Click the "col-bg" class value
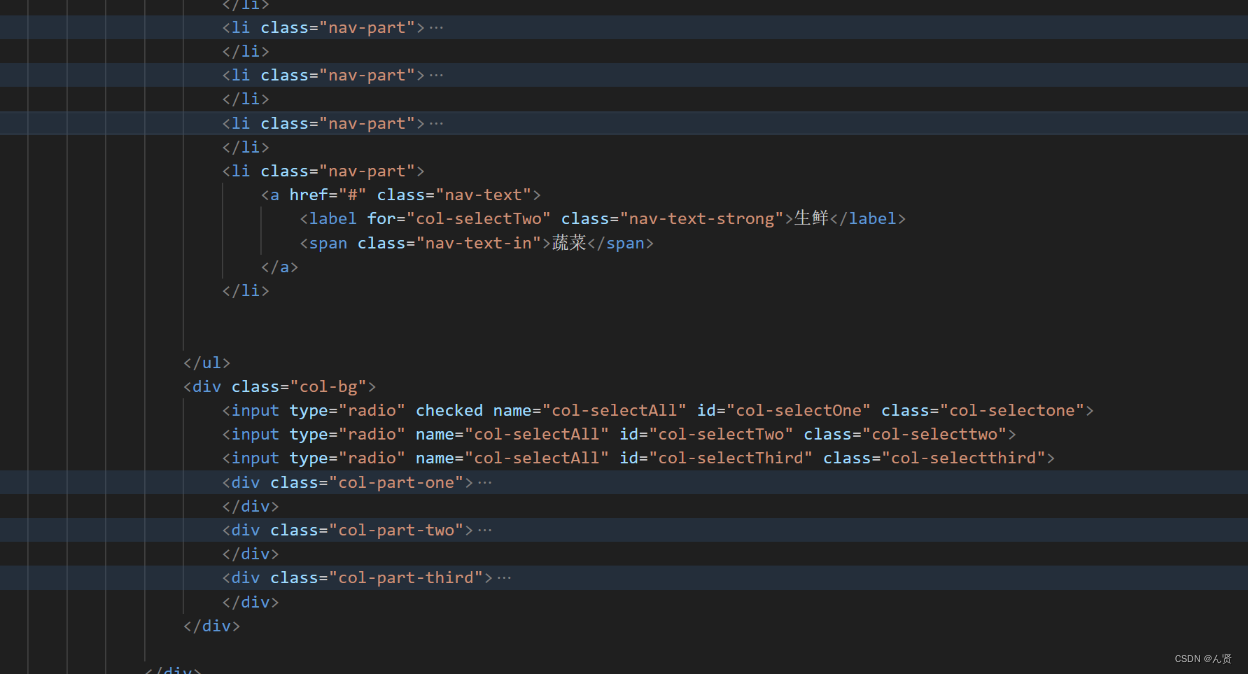Screen dimensions: 1248x674 tap(329, 386)
